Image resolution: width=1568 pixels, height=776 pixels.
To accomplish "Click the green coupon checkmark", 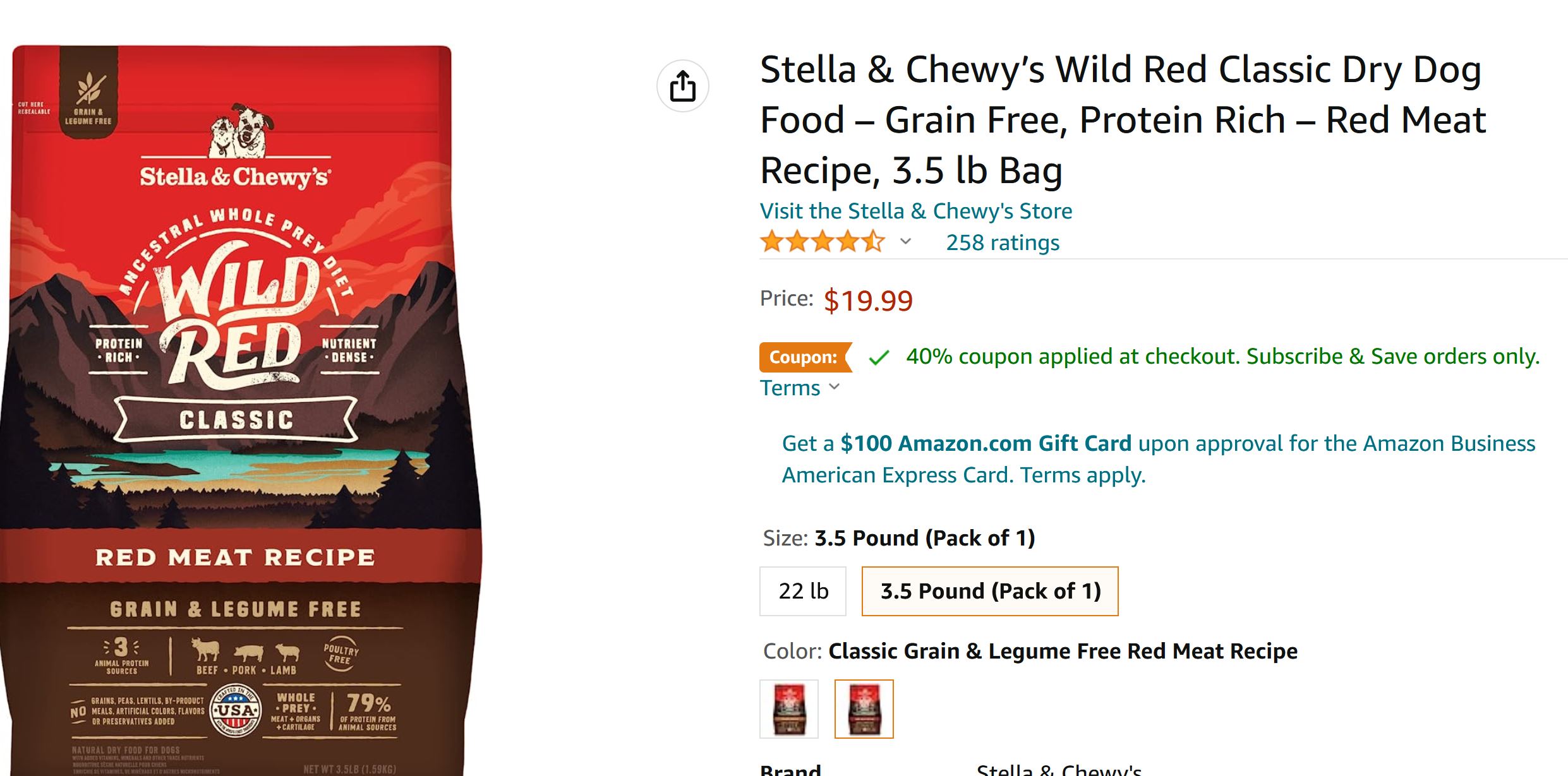I will tap(879, 358).
